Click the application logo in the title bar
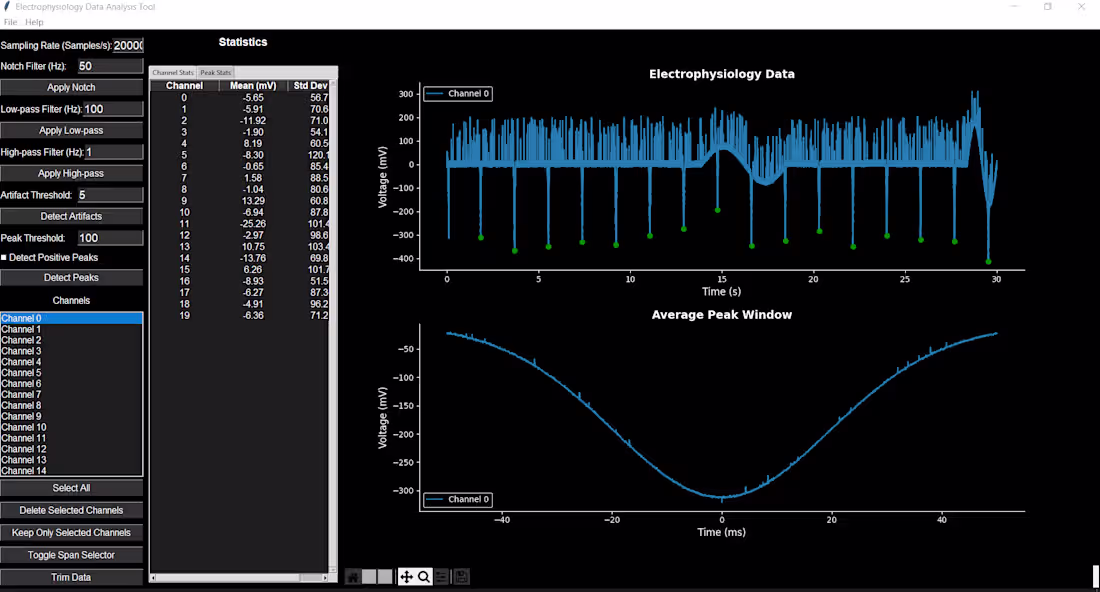This screenshot has height=592, width=1100. pos(7,6)
